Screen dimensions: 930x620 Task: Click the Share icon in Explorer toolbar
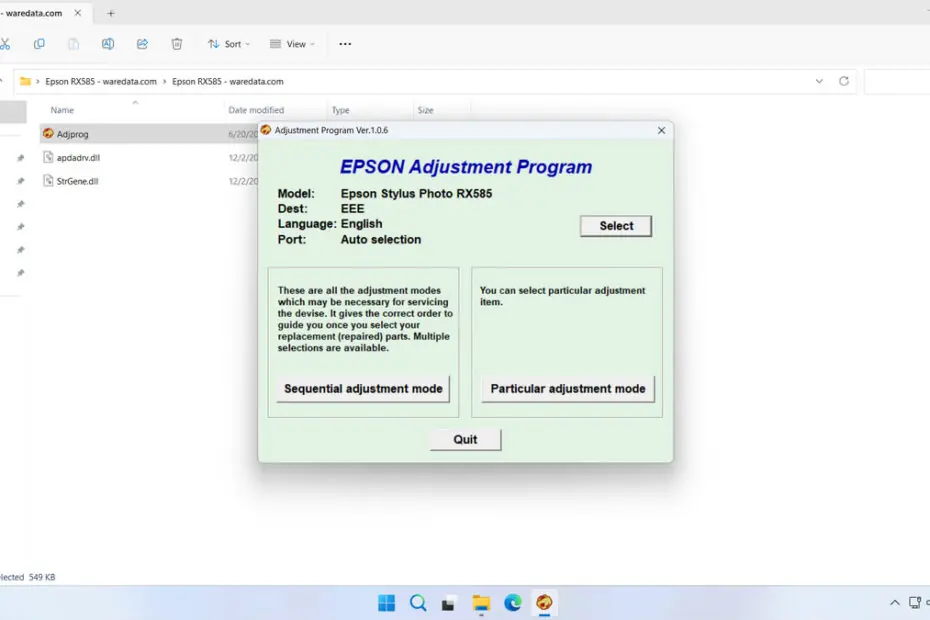pyautogui.click(x=142, y=44)
